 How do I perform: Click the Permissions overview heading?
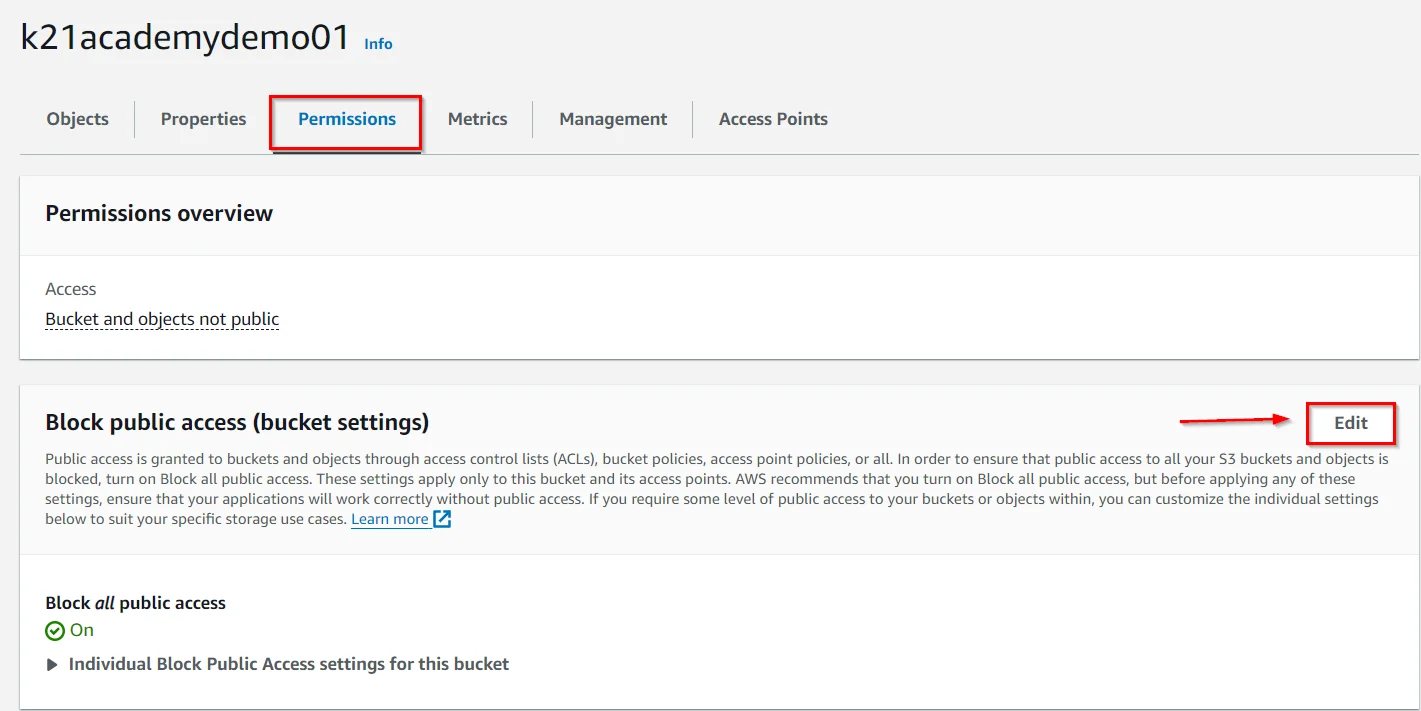pyautogui.click(x=159, y=214)
